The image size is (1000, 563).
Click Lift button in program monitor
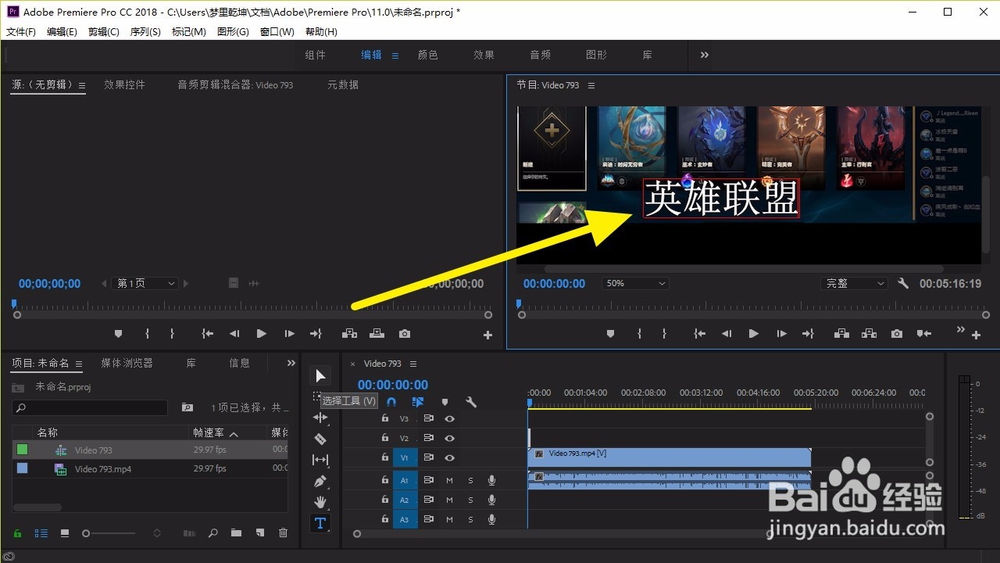(x=841, y=333)
